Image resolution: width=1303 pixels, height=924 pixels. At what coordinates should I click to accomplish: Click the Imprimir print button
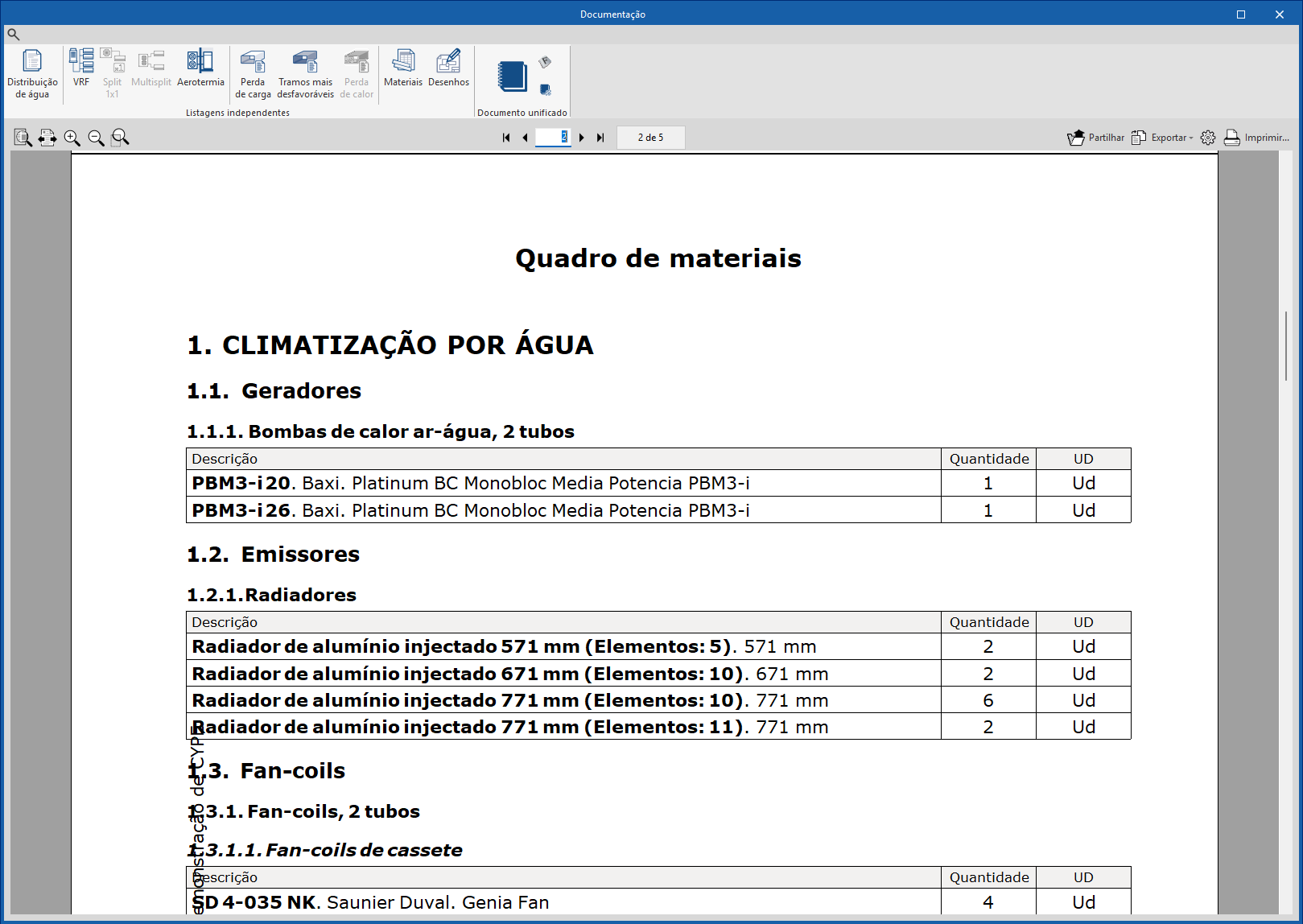1256,138
